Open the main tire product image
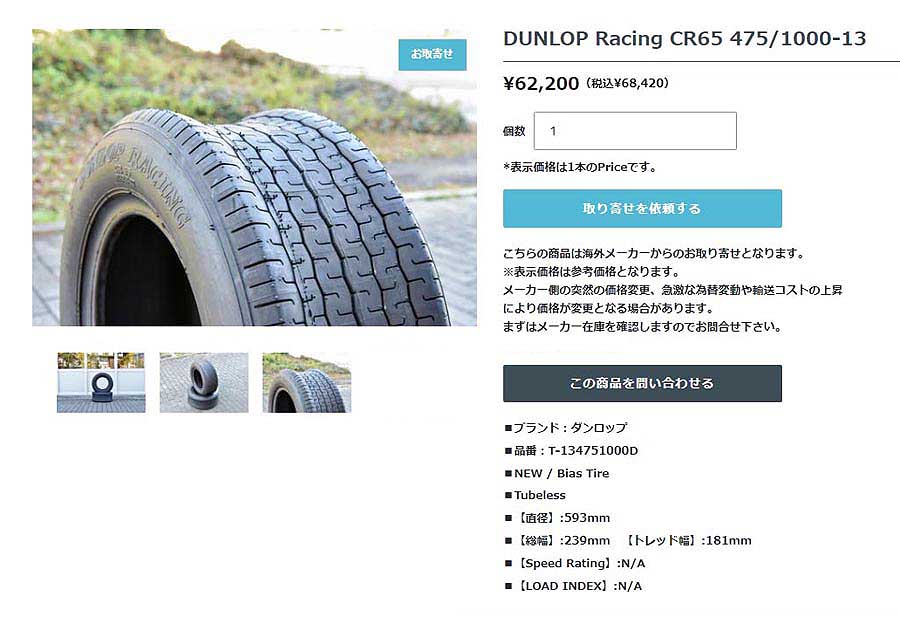Image resolution: width=900 pixels, height=617 pixels. point(254,177)
